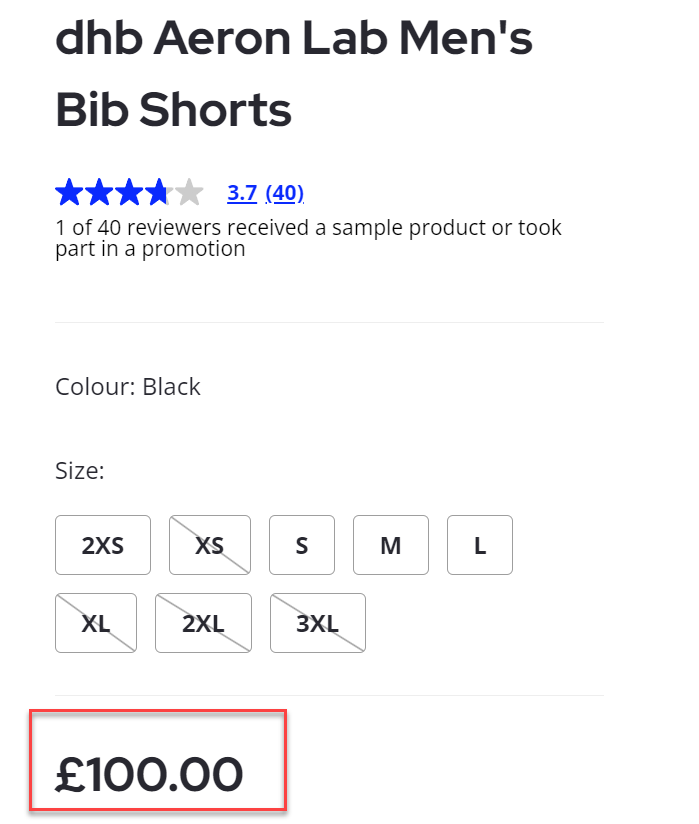Click the unavailable 2XL size button
699x824 pixels.
pos(203,623)
